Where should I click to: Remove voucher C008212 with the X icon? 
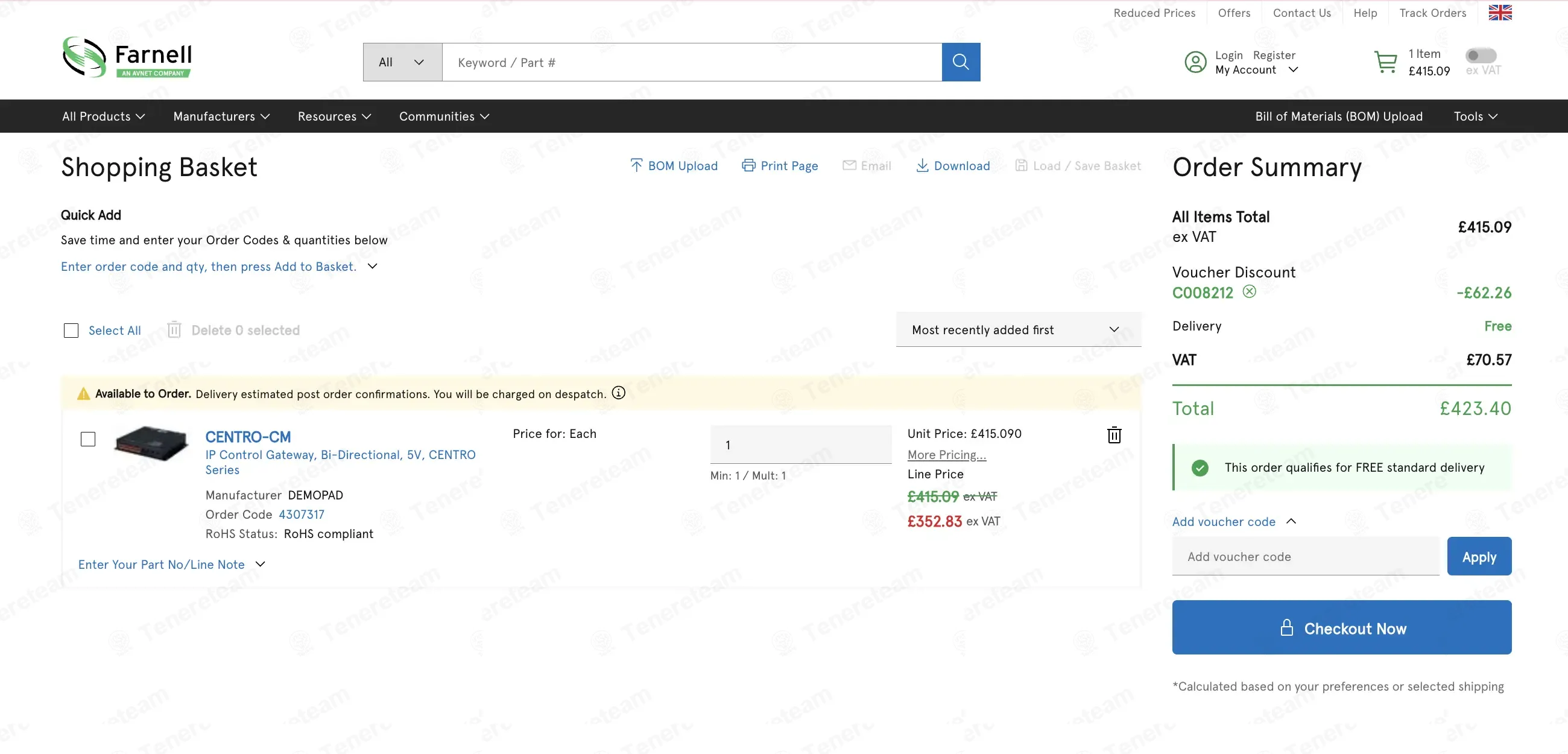[1249, 292]
